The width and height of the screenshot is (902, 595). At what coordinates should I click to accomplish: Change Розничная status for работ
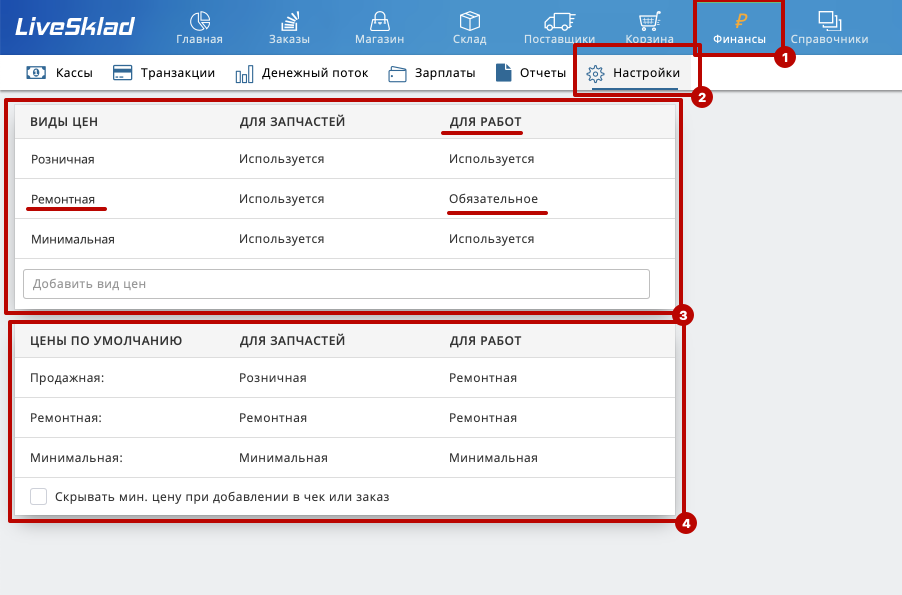click(492, 159)
